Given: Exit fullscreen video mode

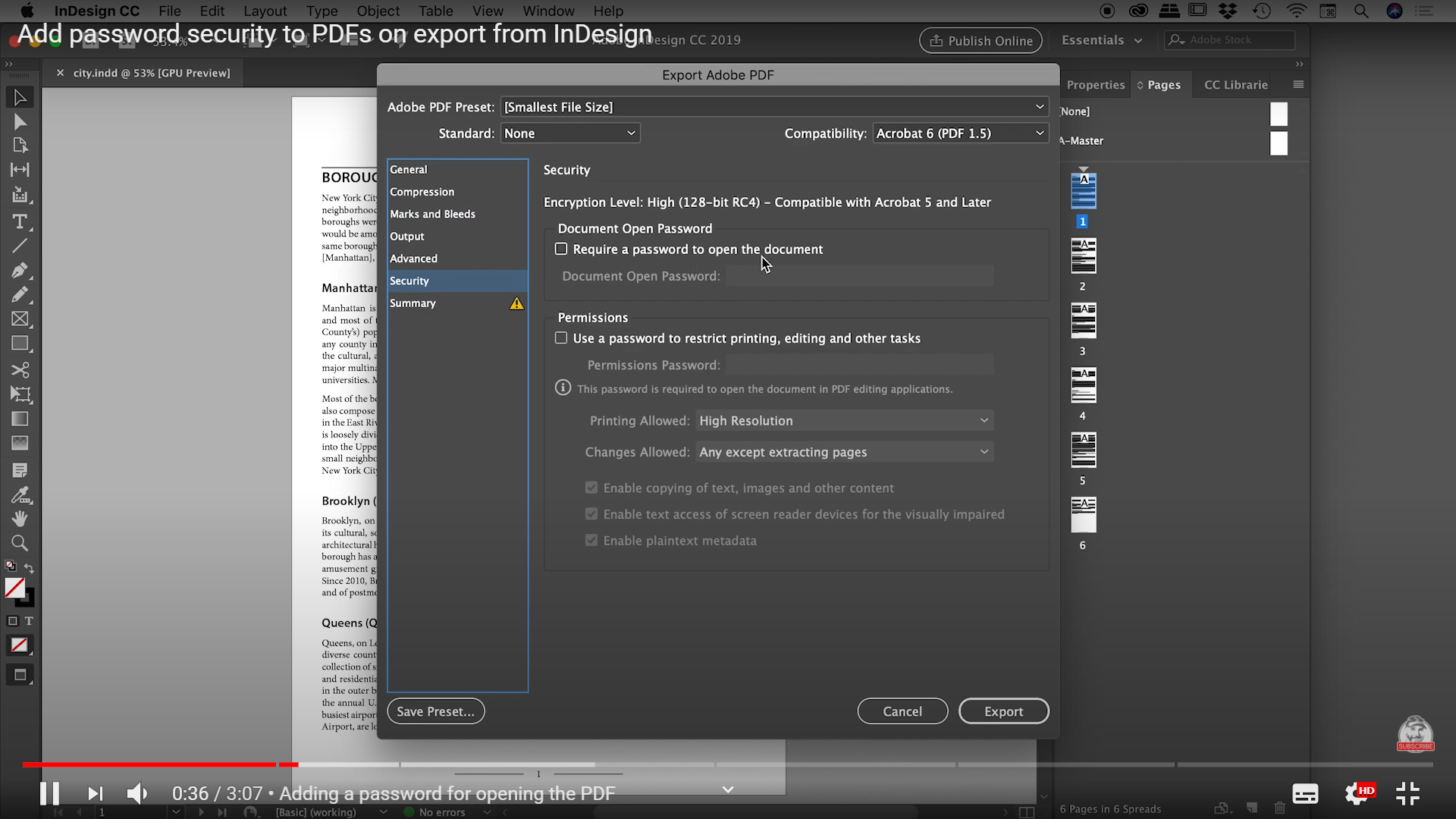Looking at the screenshot, I should 1407,794.
